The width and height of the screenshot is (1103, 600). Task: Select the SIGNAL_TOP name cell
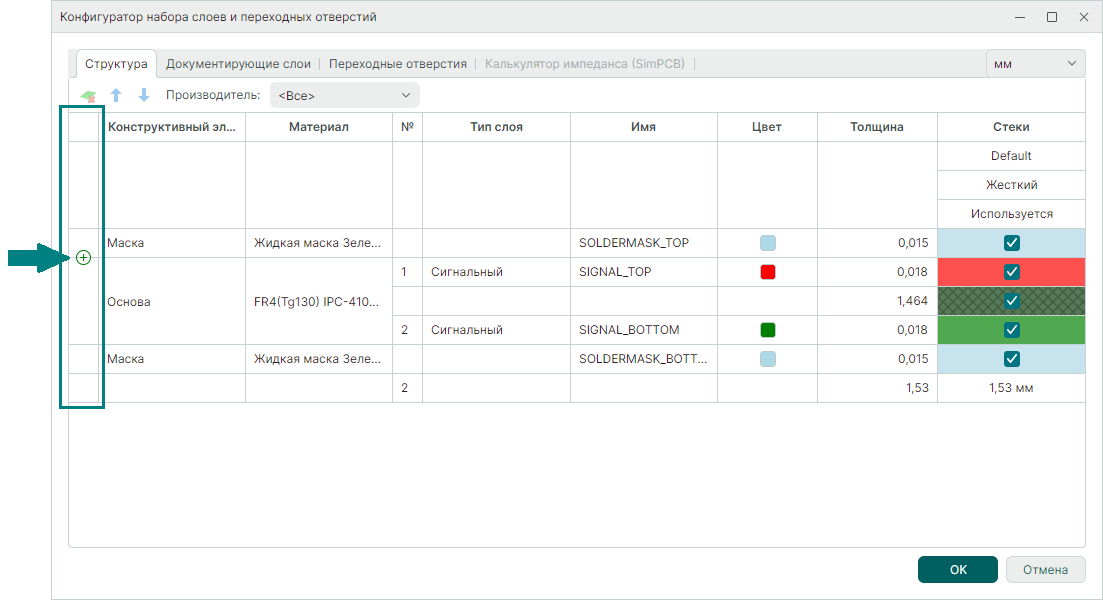click(643, 272)
